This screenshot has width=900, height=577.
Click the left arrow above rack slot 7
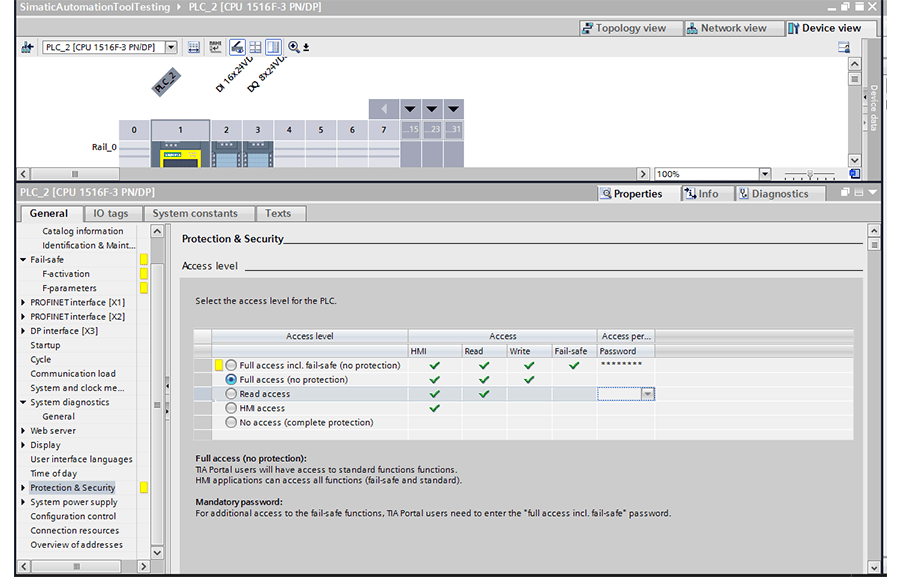pyautogui.click(x=384, y=109)
